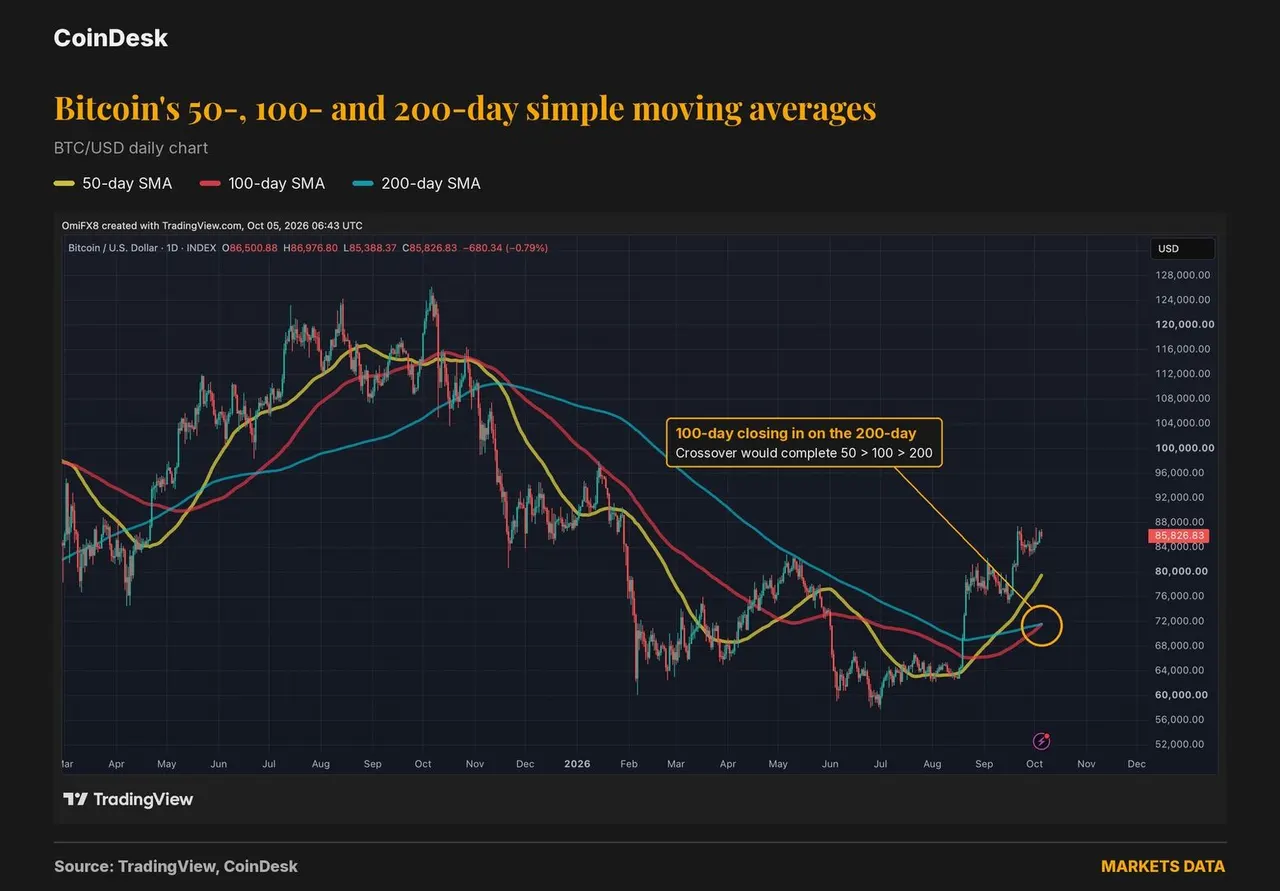Screen dimensions: 1280x891
Task: Click the 2026 year label on time axis
Action: tap(577, 764)
